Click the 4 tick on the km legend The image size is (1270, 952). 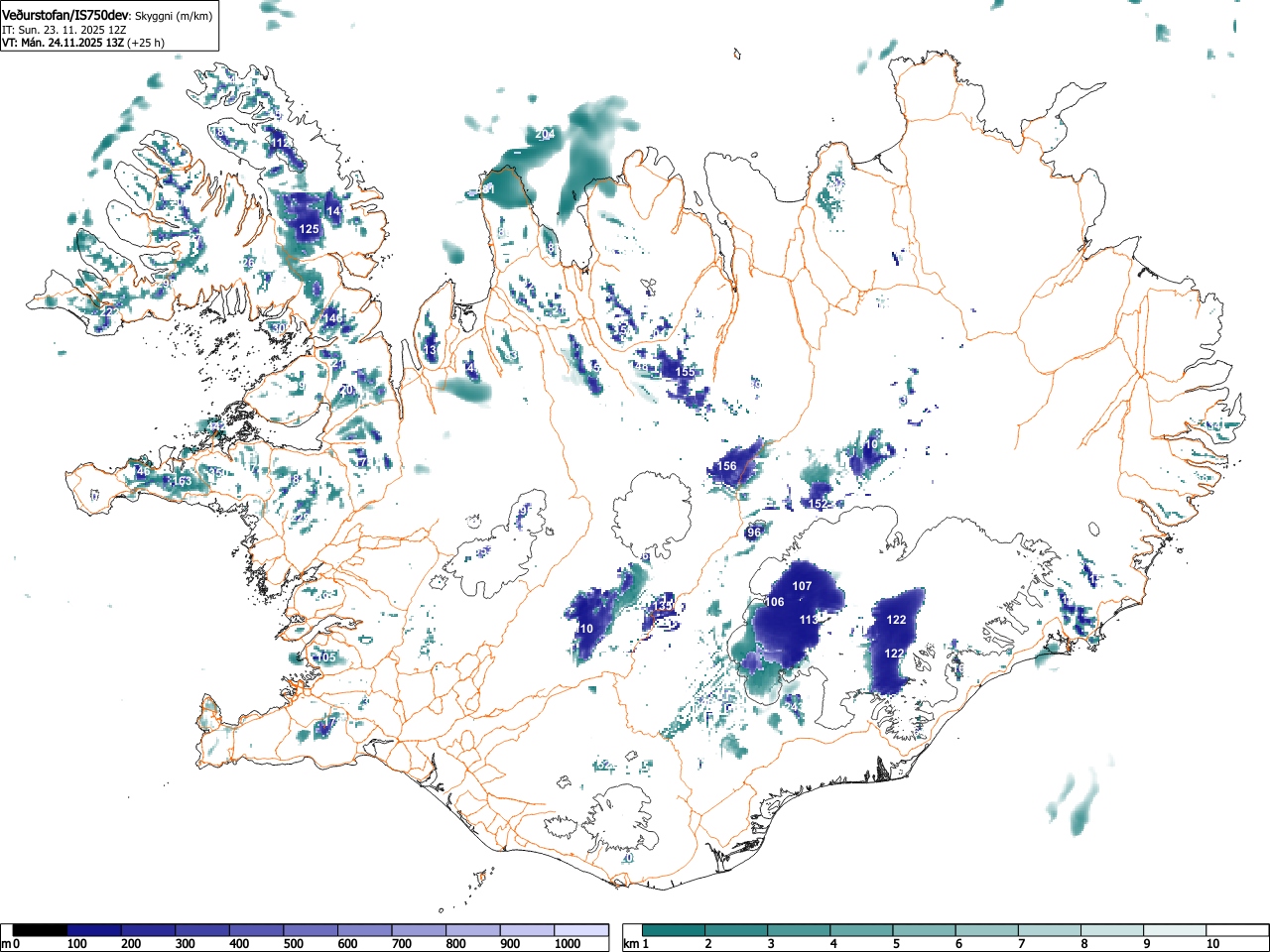(833, 944)
